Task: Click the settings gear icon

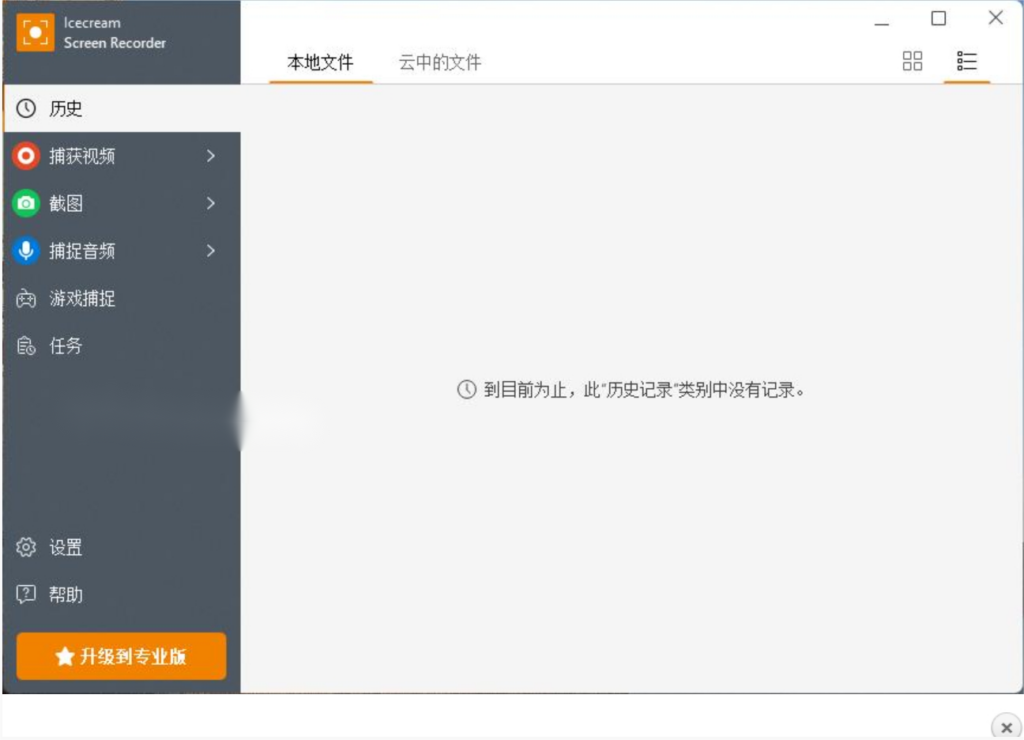Action: [x=26, y=547]
